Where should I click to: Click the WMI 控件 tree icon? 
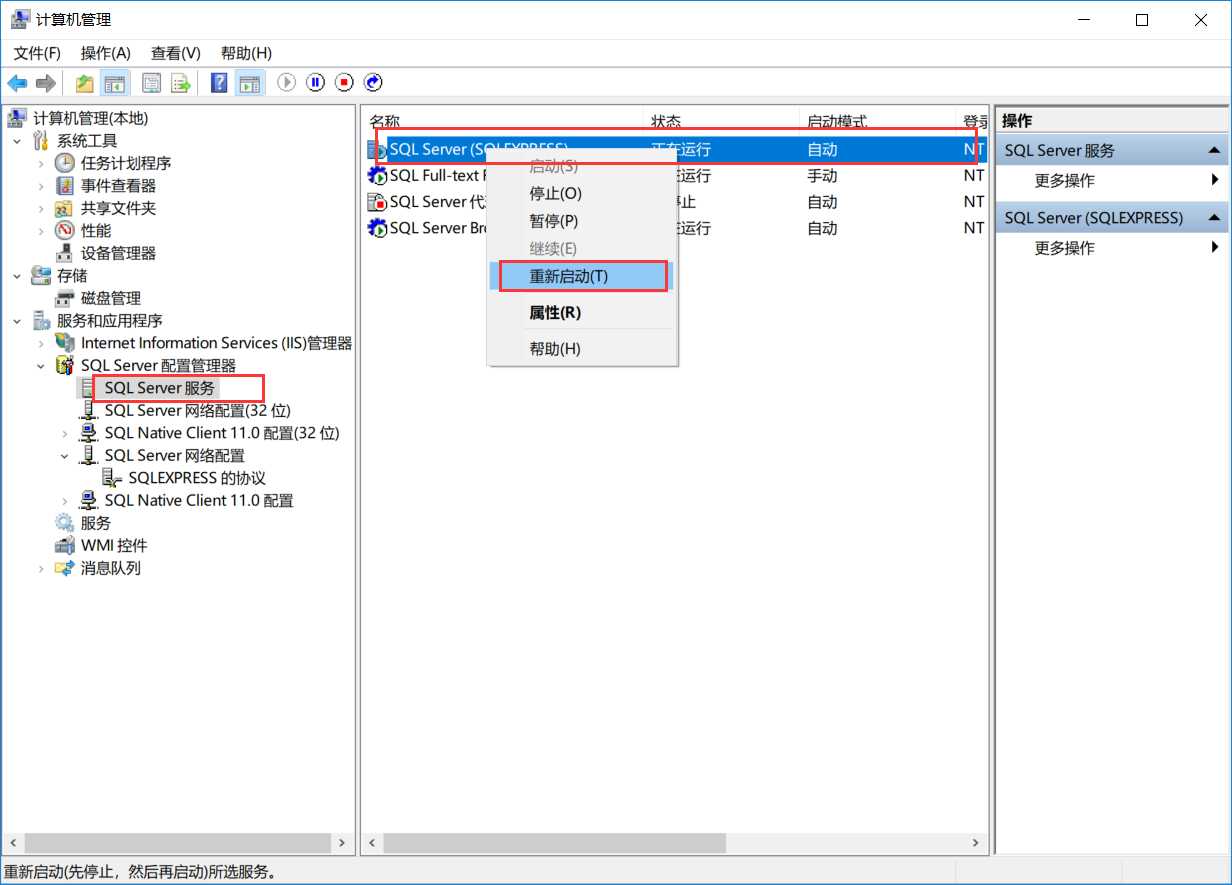coord(65,546)
